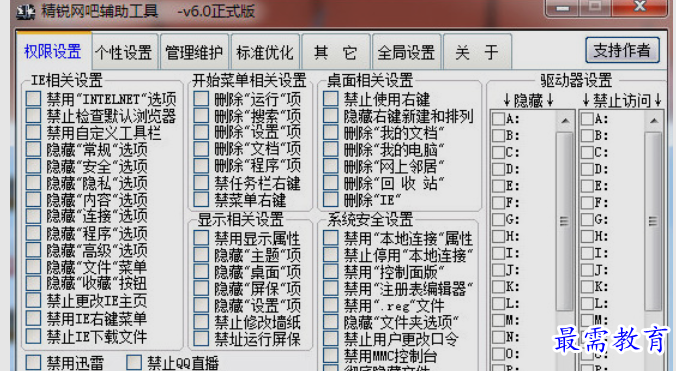Click the app icon in title bar
The width and height of the screenshot is (676, 371).
point(25,11)
